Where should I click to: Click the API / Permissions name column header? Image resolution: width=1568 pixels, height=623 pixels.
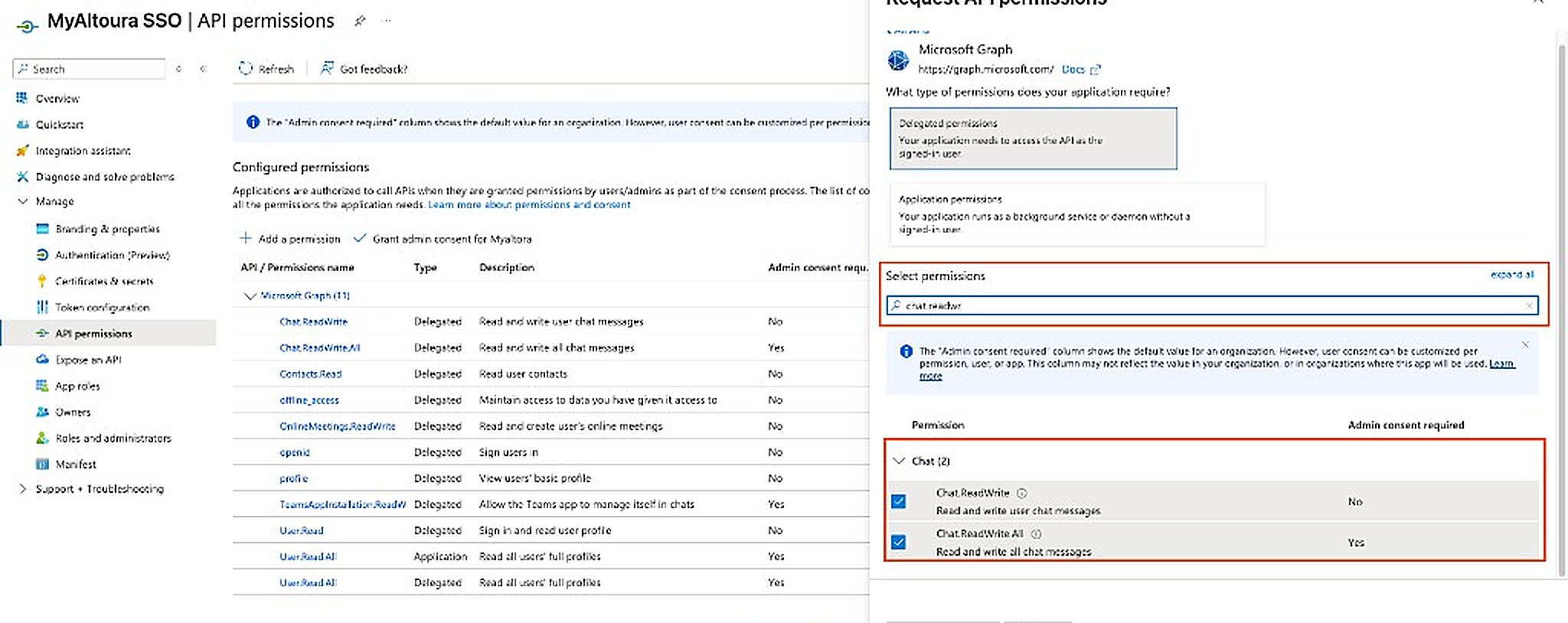(x=297, y=267)
